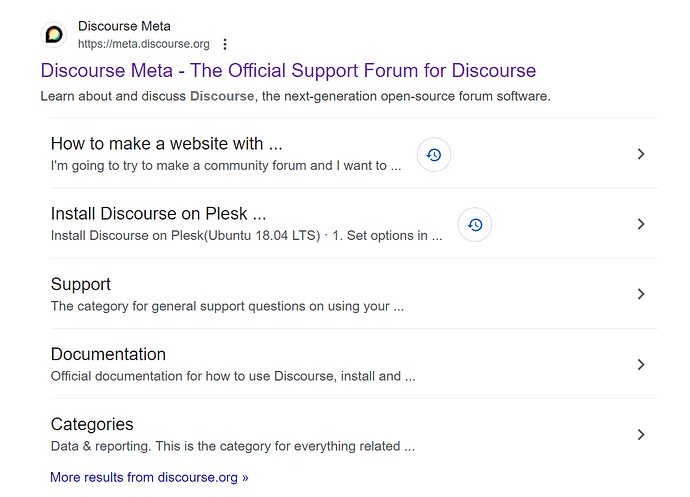Open the Documentation sitelink
This screenshot has height=497, width=690.
tap(108, 354)
